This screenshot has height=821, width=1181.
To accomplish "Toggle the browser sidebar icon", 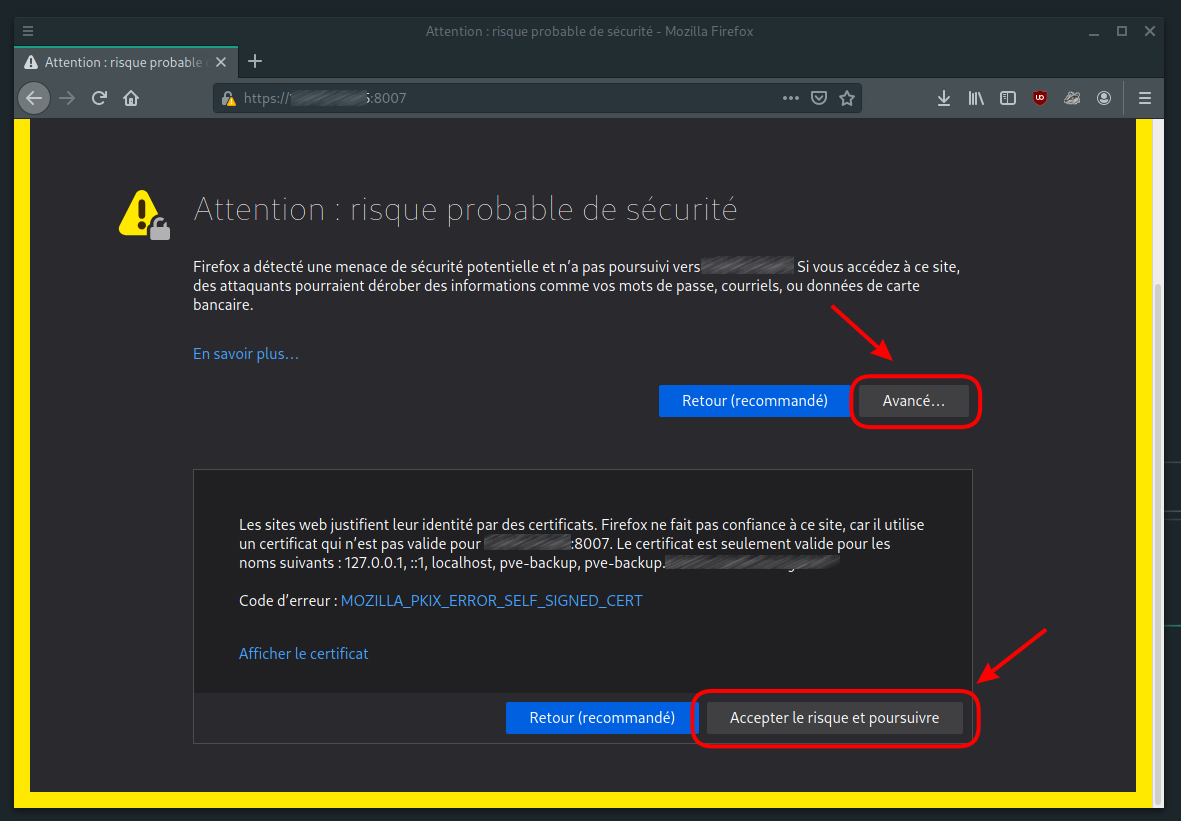I will (1007, 98).
